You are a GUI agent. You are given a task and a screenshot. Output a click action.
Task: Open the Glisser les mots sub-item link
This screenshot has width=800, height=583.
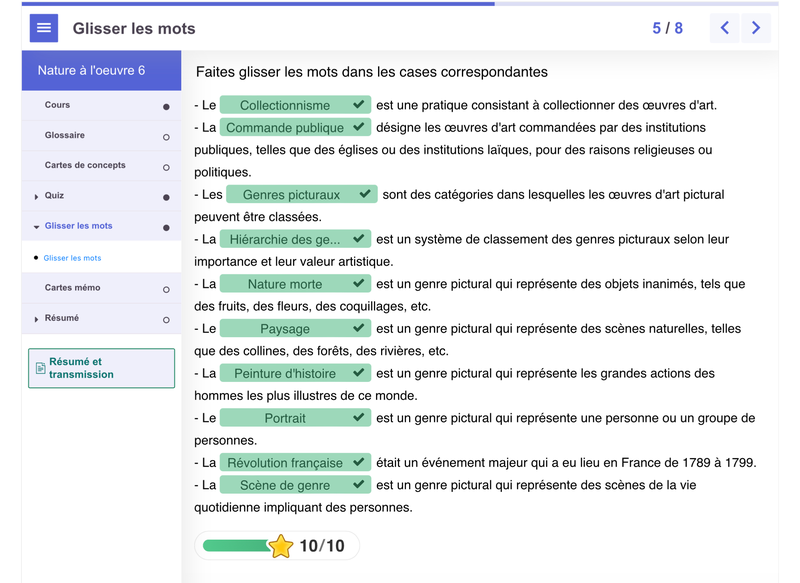pyautogui.click(x=72, y=258)
